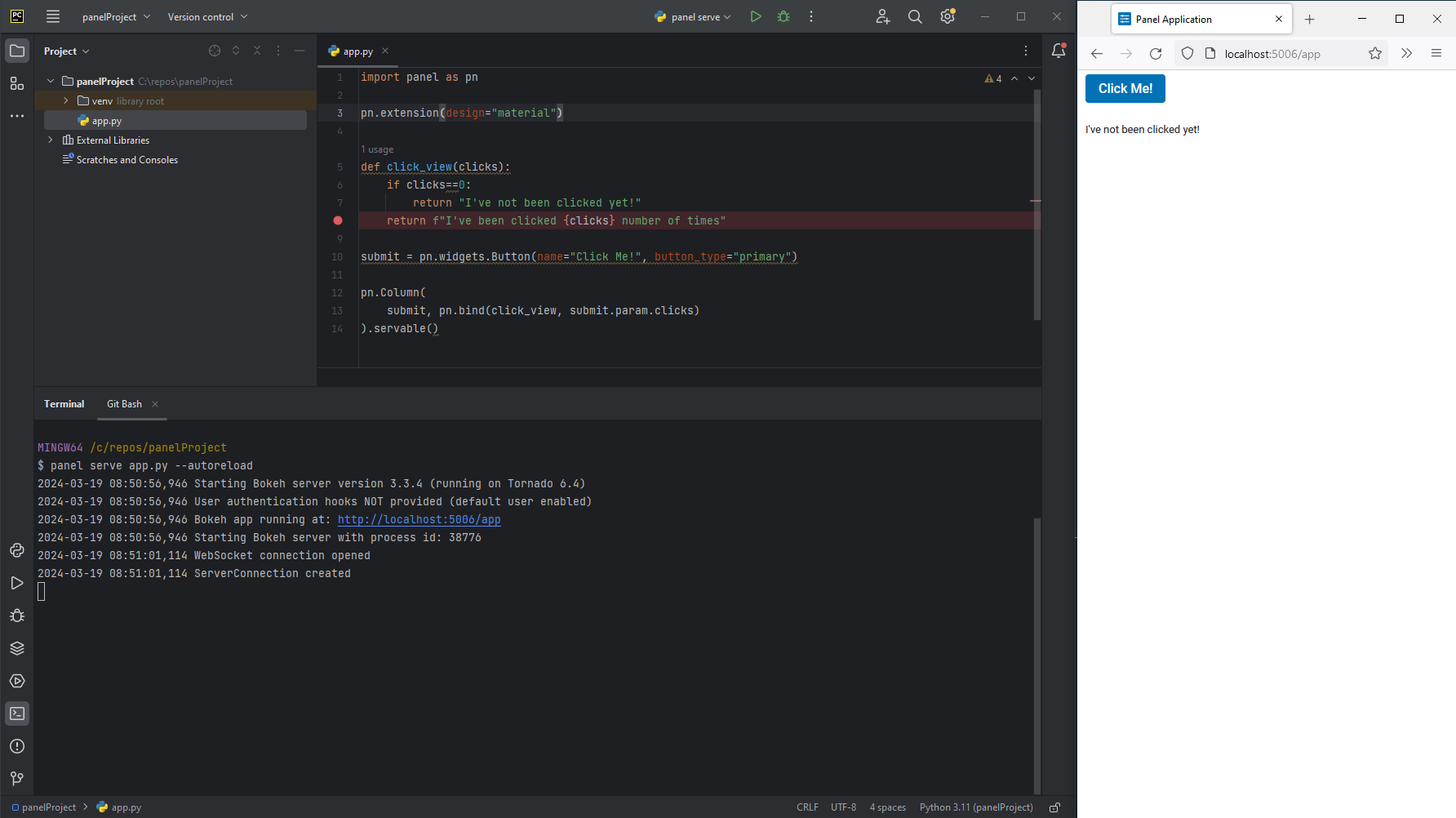The height and width of the screenshot is (818, 1456).
Task: Open IDE settings gear icon
Action: tap(948, 16)
